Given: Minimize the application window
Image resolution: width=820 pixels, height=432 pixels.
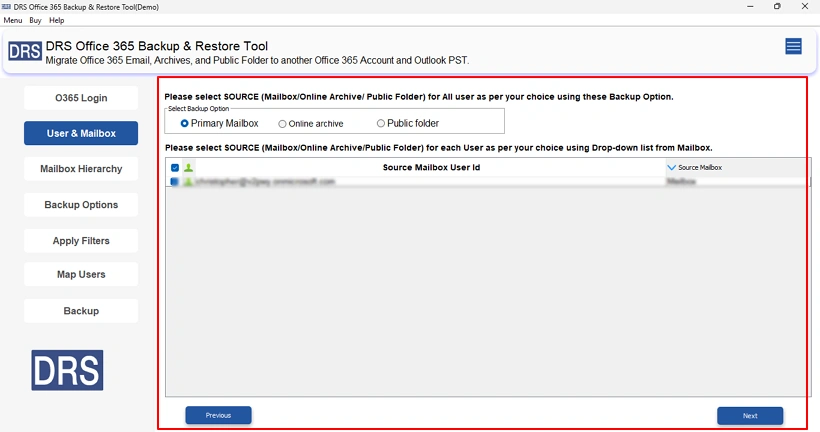Looking at the screenshot, I should pos(750,6).
